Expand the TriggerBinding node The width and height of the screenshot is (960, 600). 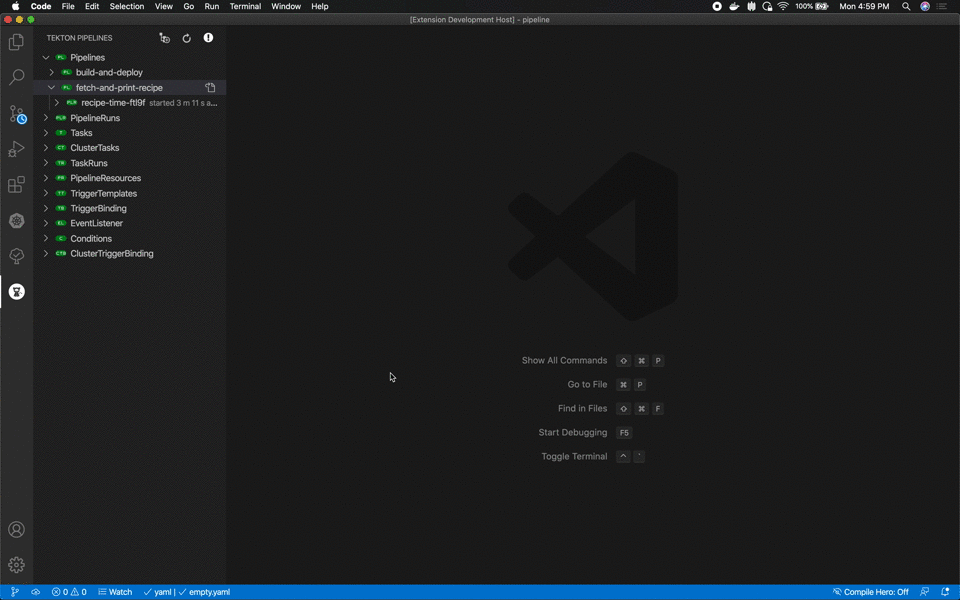pyautogui.click(x=46, y=208)
